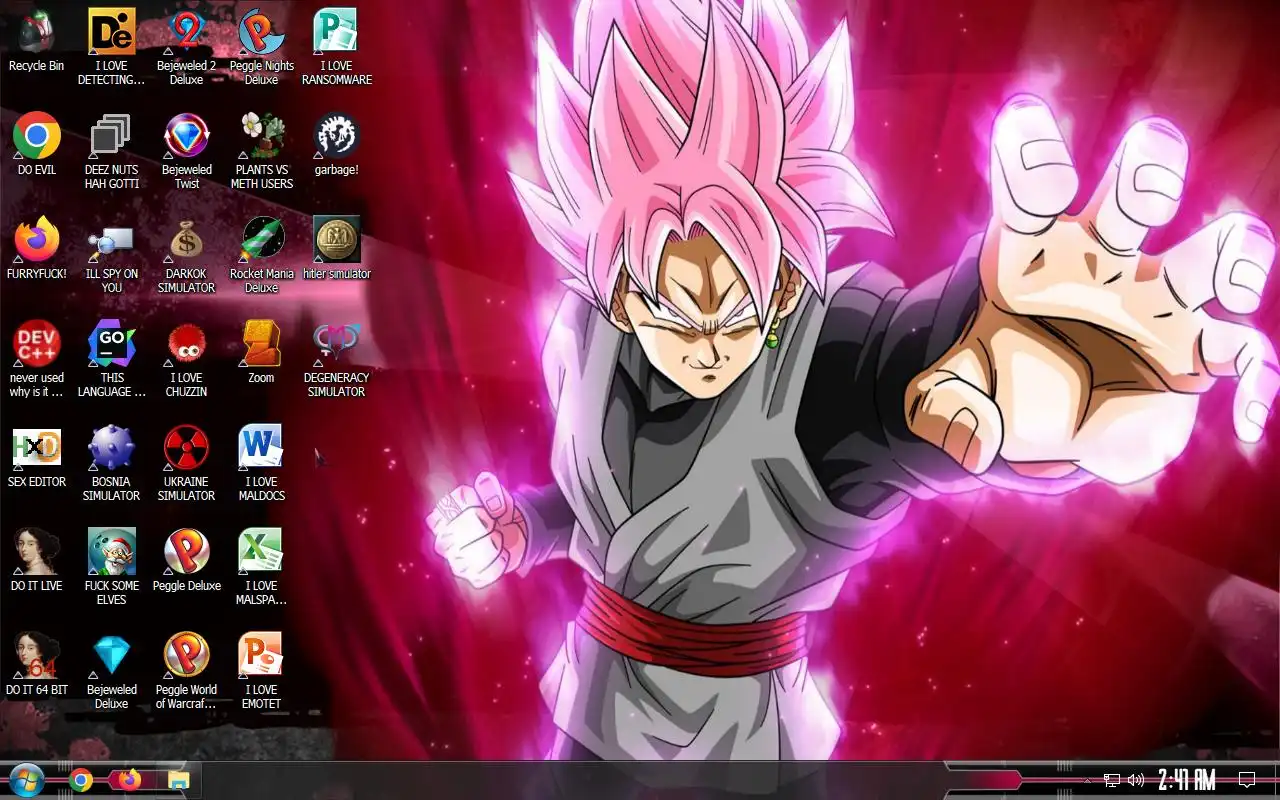Viewport: 1280px width, 800px height.
Task: Select the Rocket Mania Deluxe shortcut
Action: click(261, 255)
